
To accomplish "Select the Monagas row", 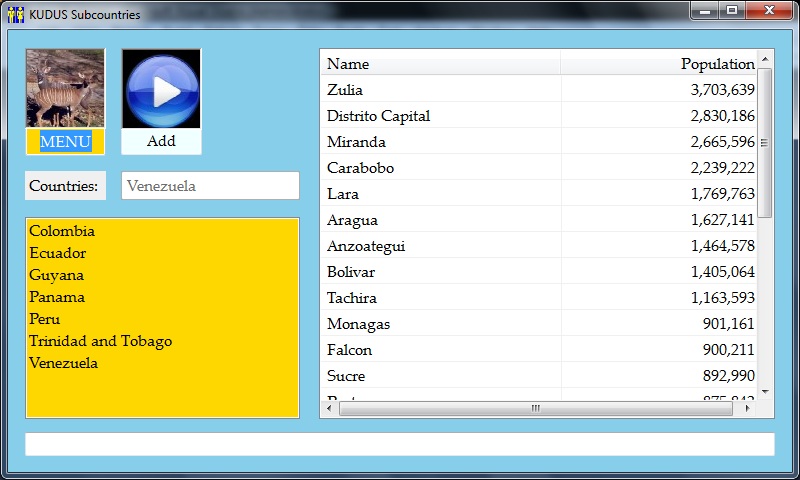I will coord(539,324).
